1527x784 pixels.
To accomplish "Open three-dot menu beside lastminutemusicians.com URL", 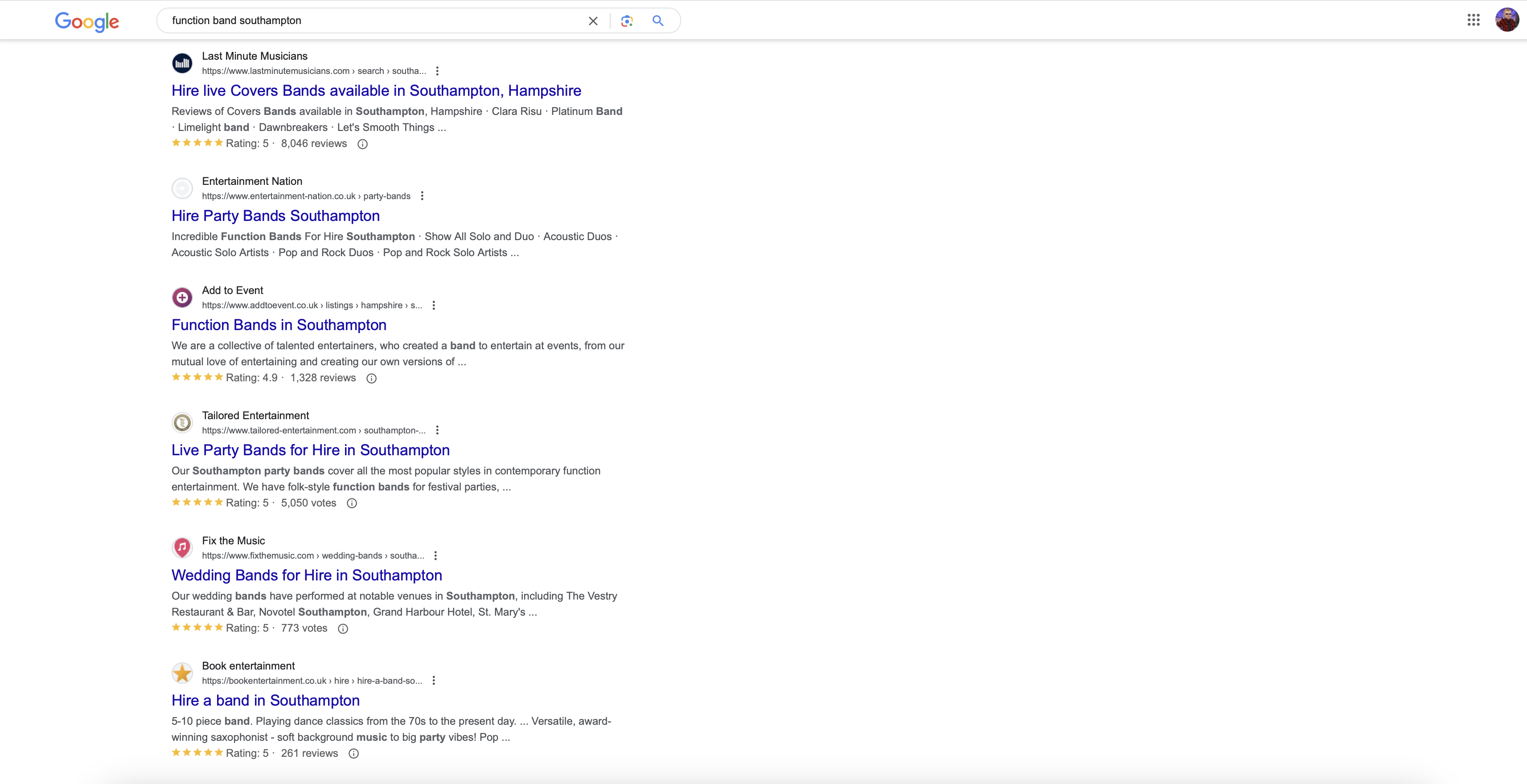I will coord(438,71).
